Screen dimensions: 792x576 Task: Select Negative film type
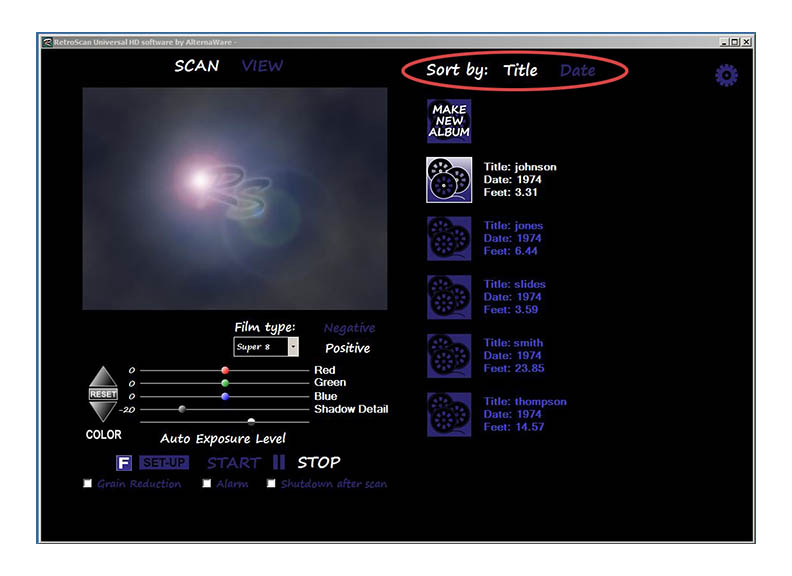[349, 328]
